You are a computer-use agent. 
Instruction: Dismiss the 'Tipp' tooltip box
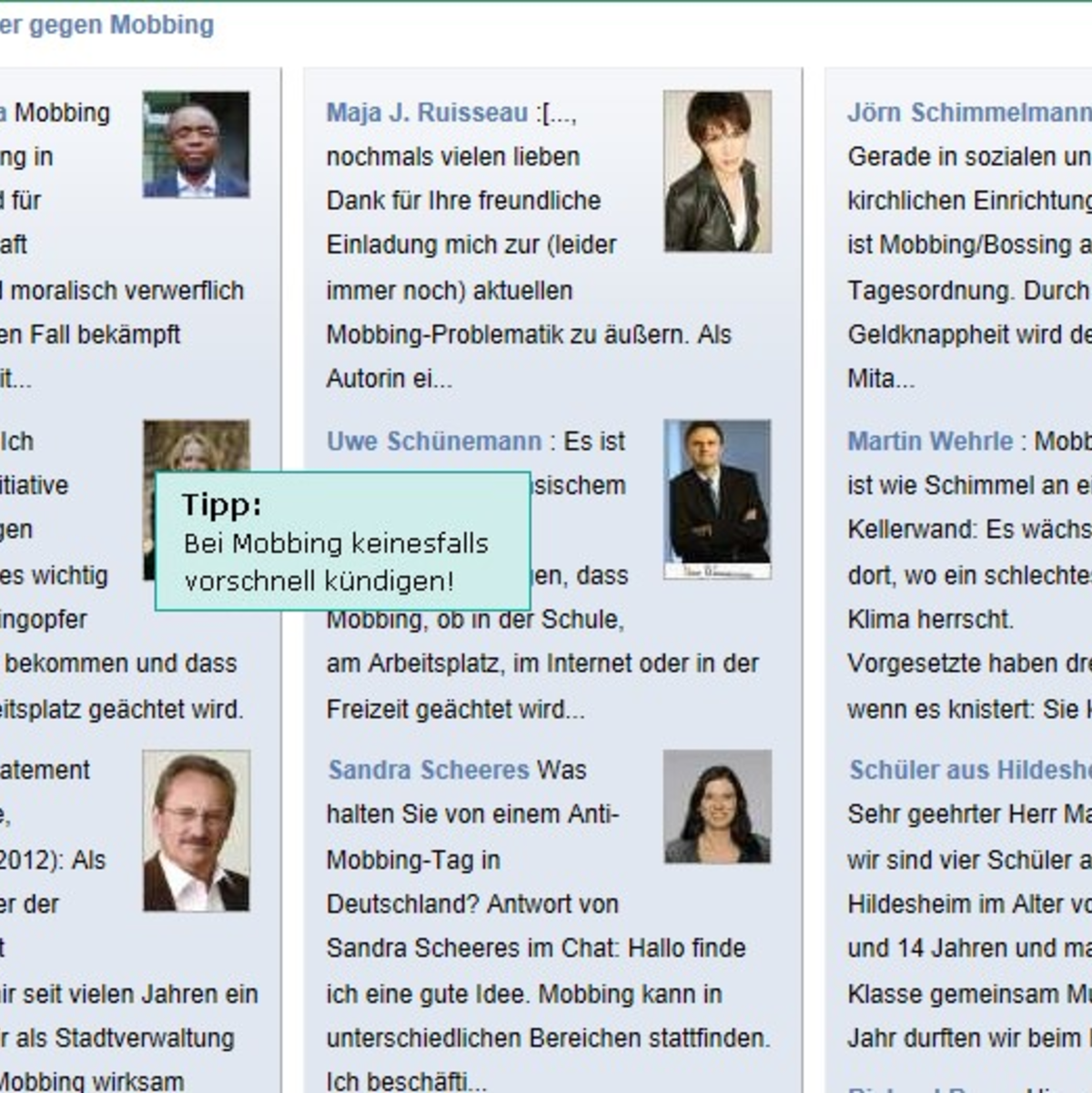click(x=342, y=539)
